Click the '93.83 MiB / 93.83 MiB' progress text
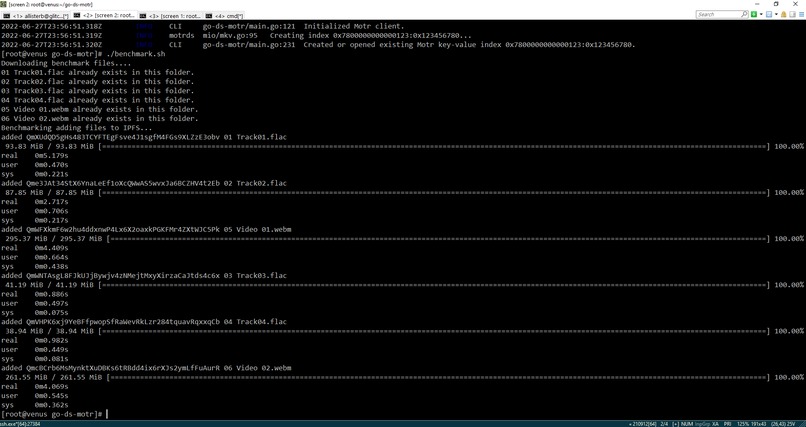 [50, 146]
